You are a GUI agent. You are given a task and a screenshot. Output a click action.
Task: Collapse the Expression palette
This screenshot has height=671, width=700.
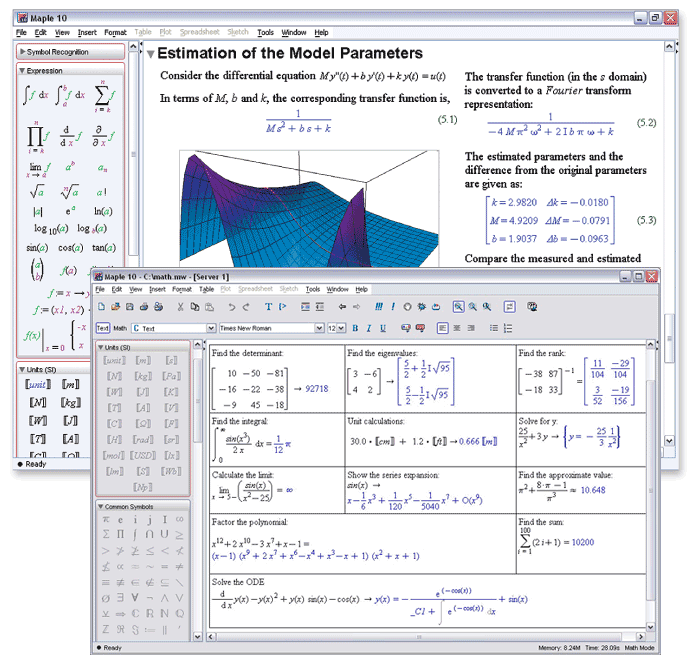click(x=21, y=71)
